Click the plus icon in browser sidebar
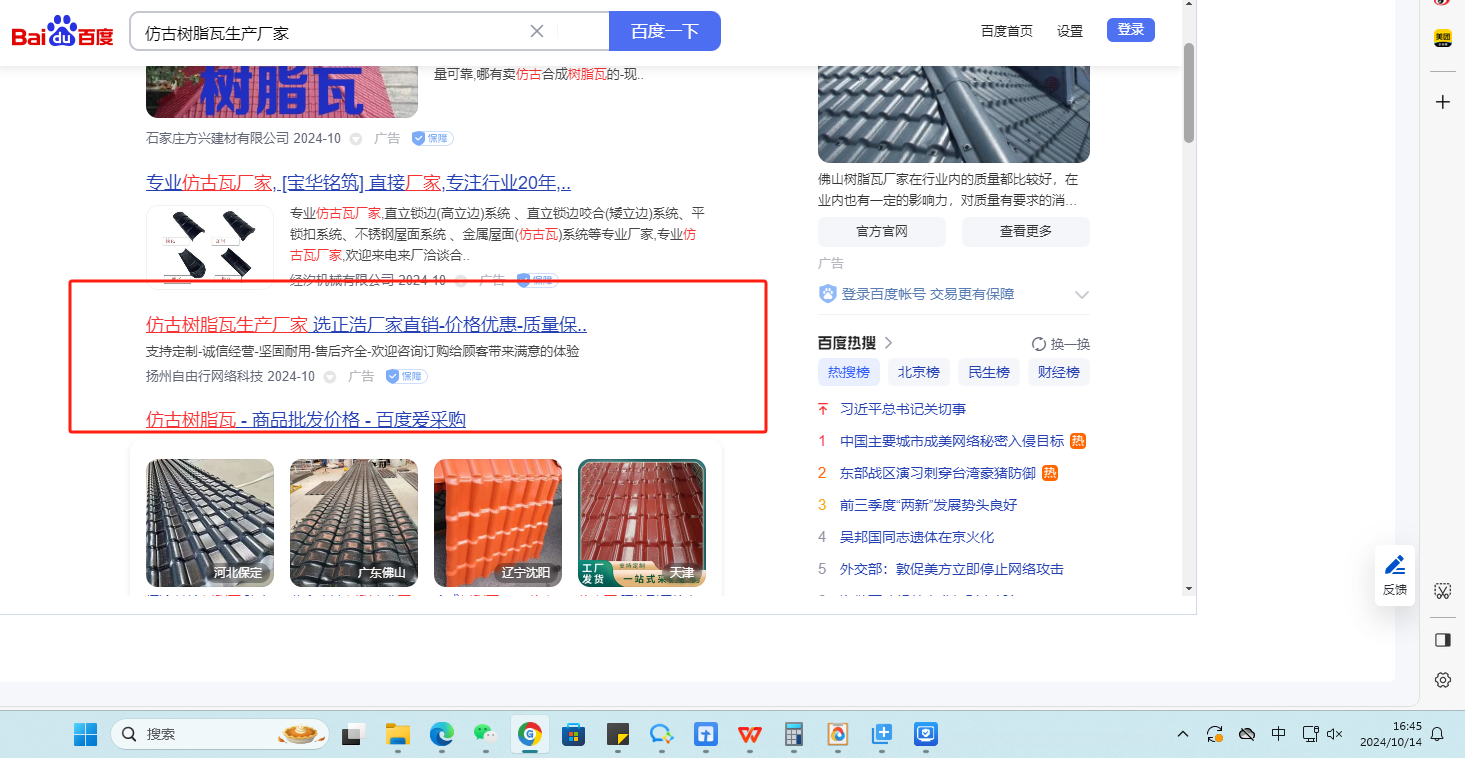Image resolution: width=1465 pixels, height=758 pixels. click(1443, 102)
